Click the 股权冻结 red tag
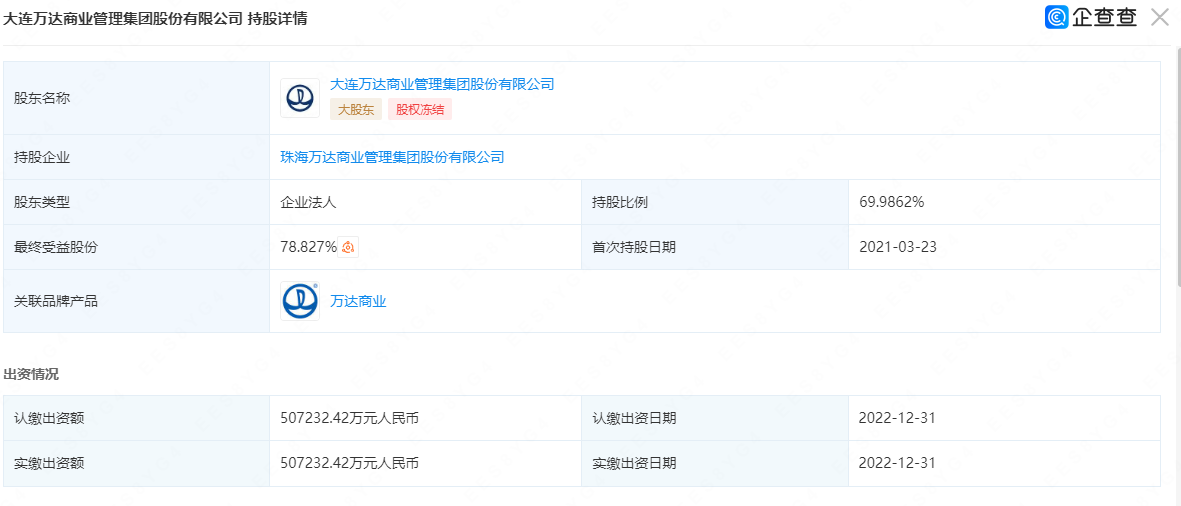Image resolution: width=1181 pixels, height=506 pixels. (x=420, y=110)
